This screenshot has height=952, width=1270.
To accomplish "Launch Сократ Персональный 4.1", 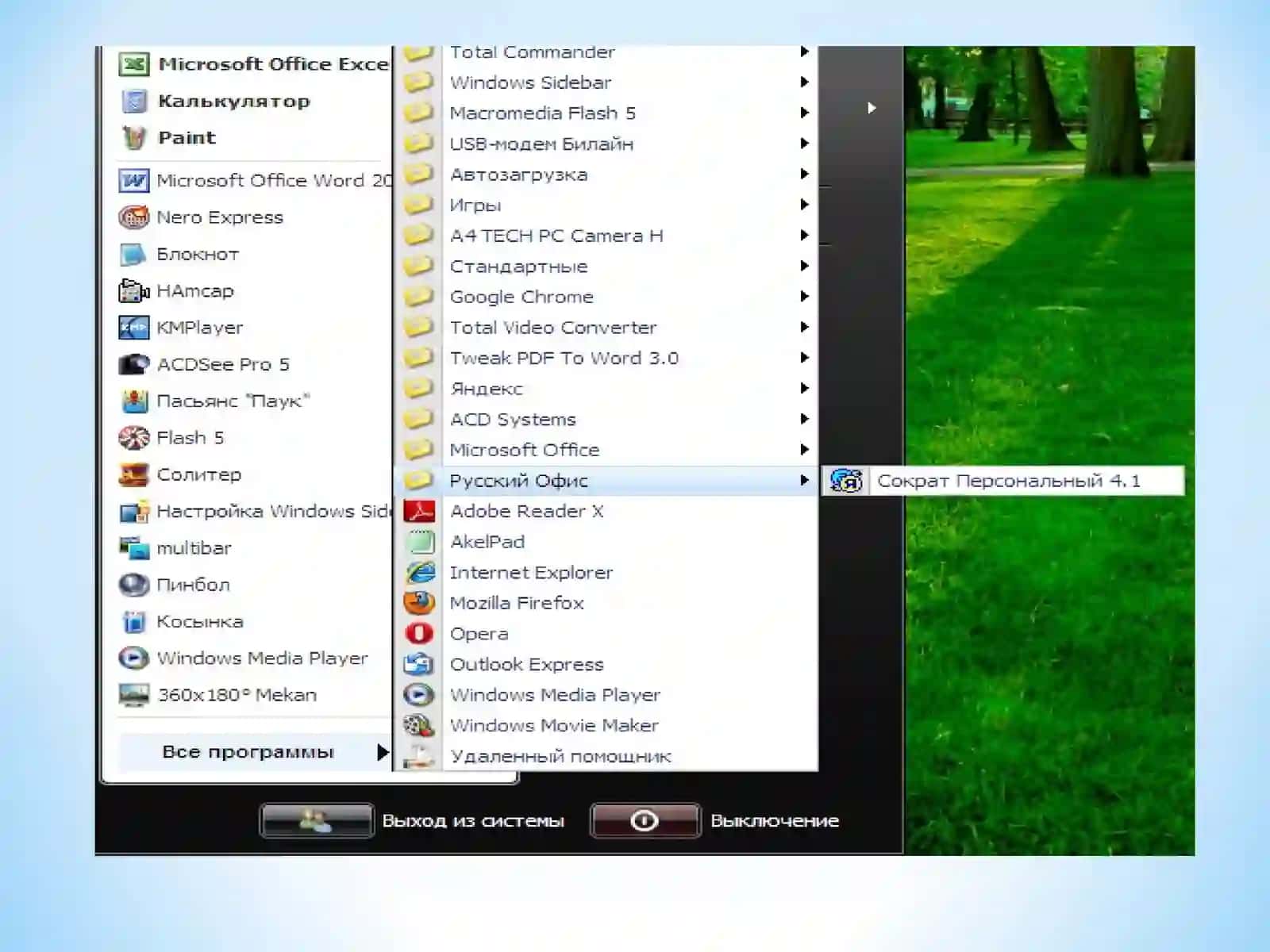I will [1003, 481].
